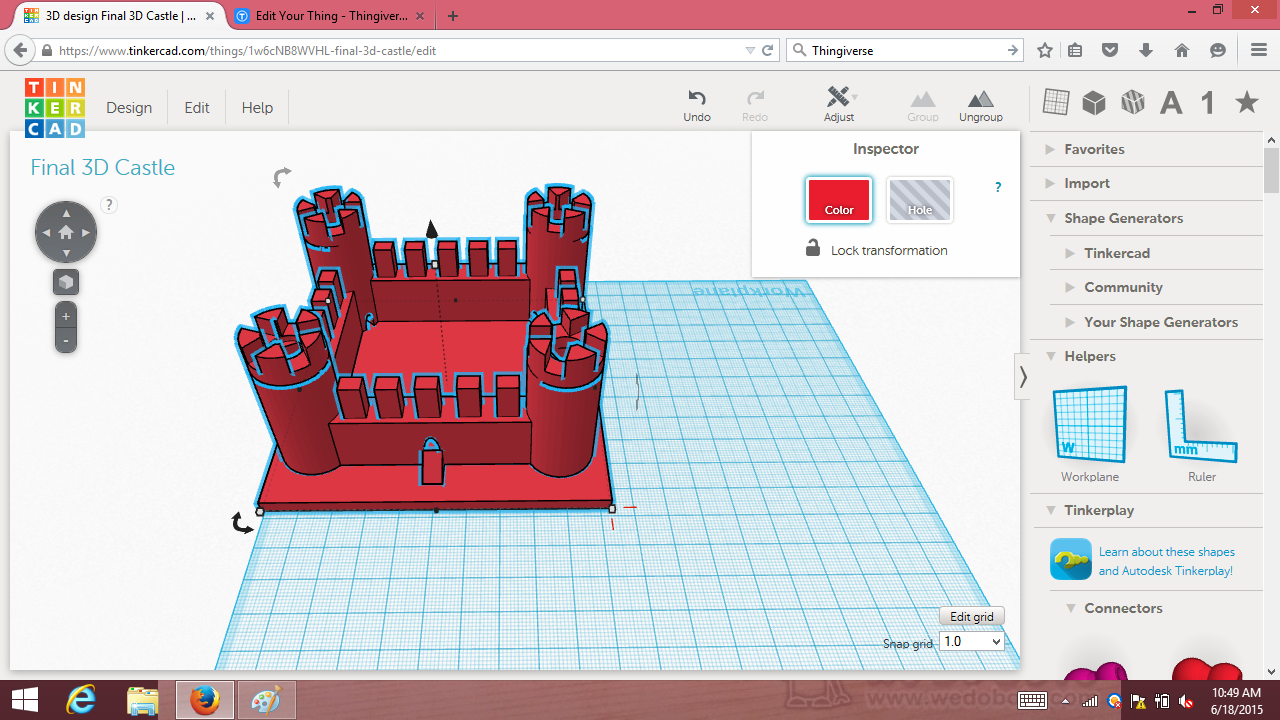Open the Adjust tools icon

click(x=839, y=97)
